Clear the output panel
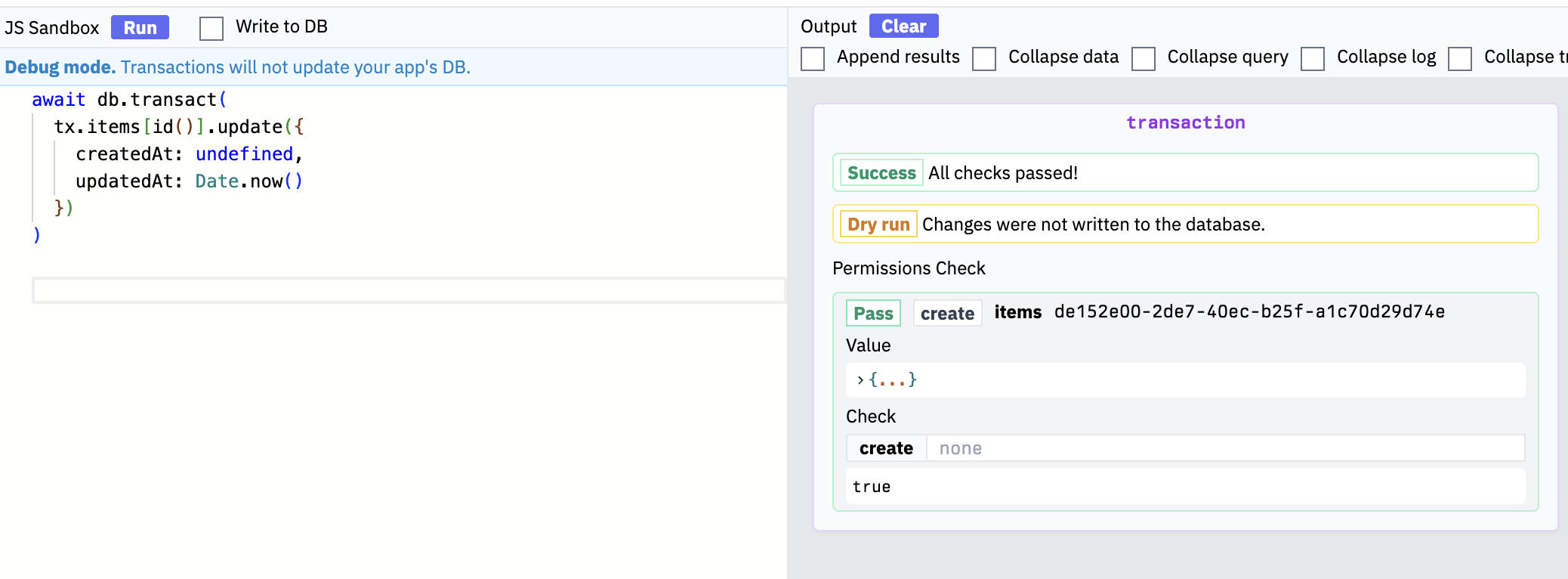This screenshot has height=579, width=1568. click(x=903, y=26)
